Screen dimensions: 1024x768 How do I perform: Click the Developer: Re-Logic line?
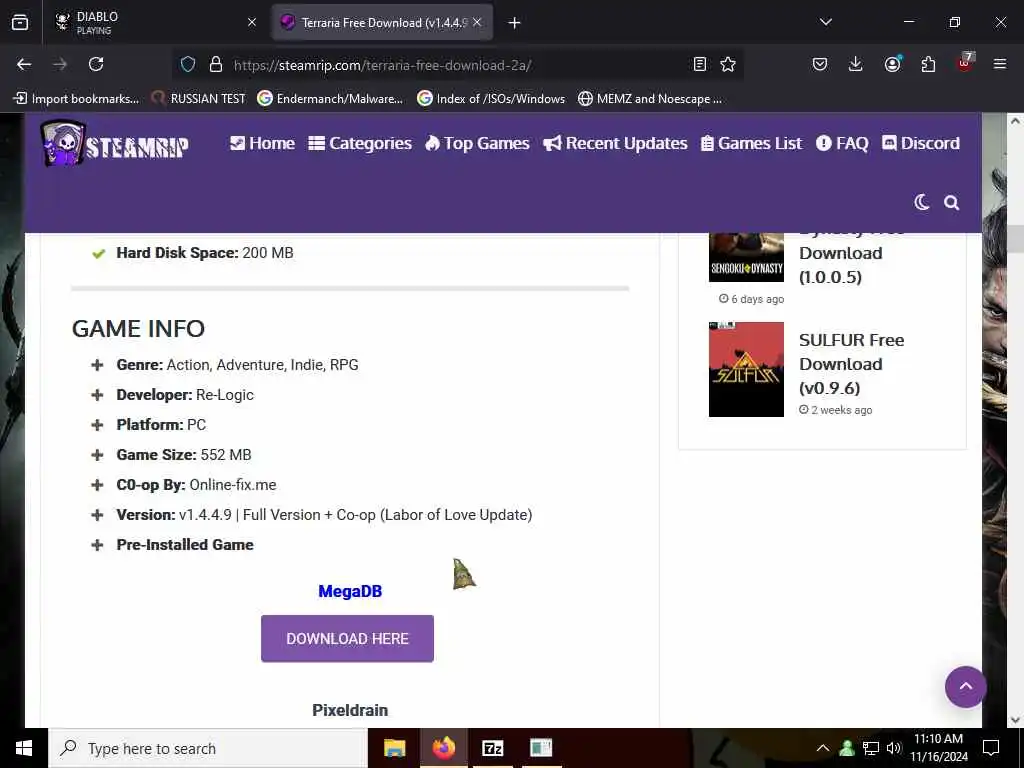click(185, 394)
